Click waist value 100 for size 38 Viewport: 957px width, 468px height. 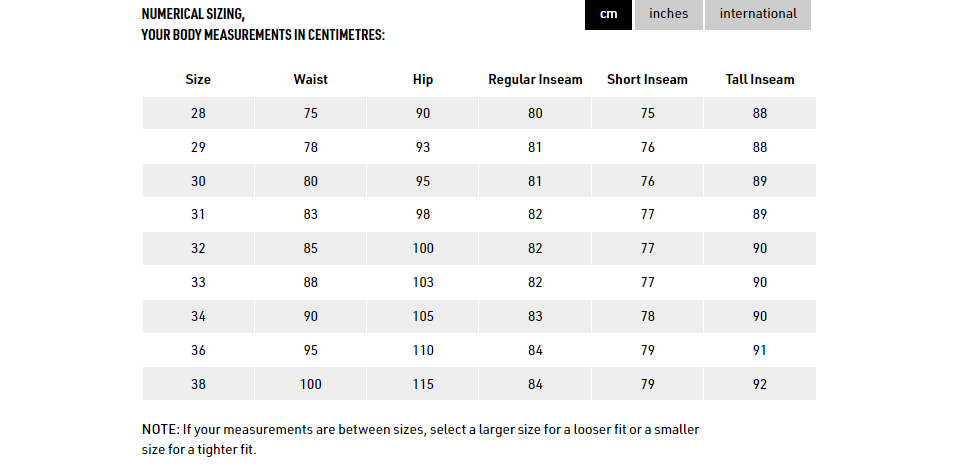point(311,384)
